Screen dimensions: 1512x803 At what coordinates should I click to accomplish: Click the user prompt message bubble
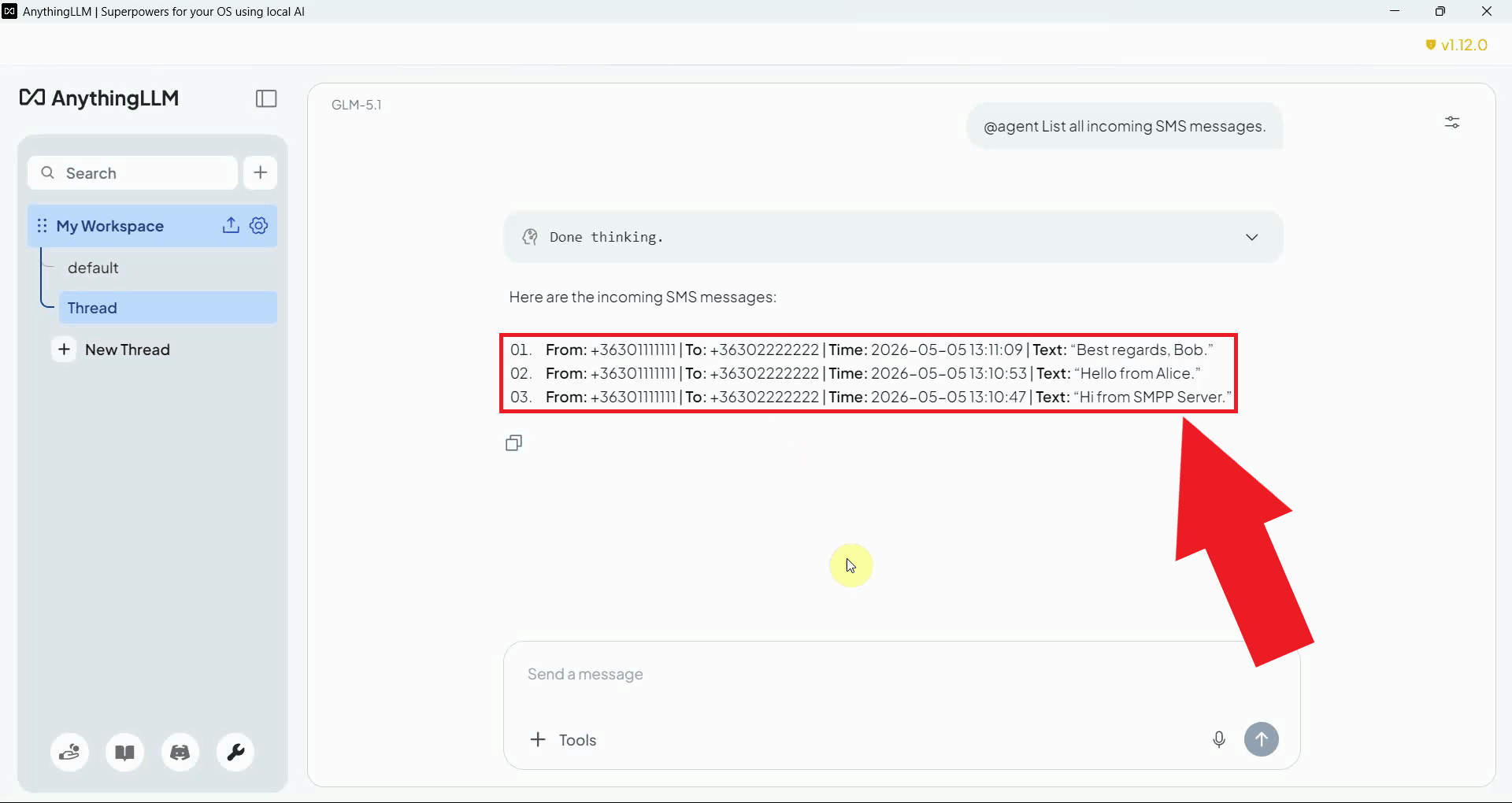[x=1125, y=126]
